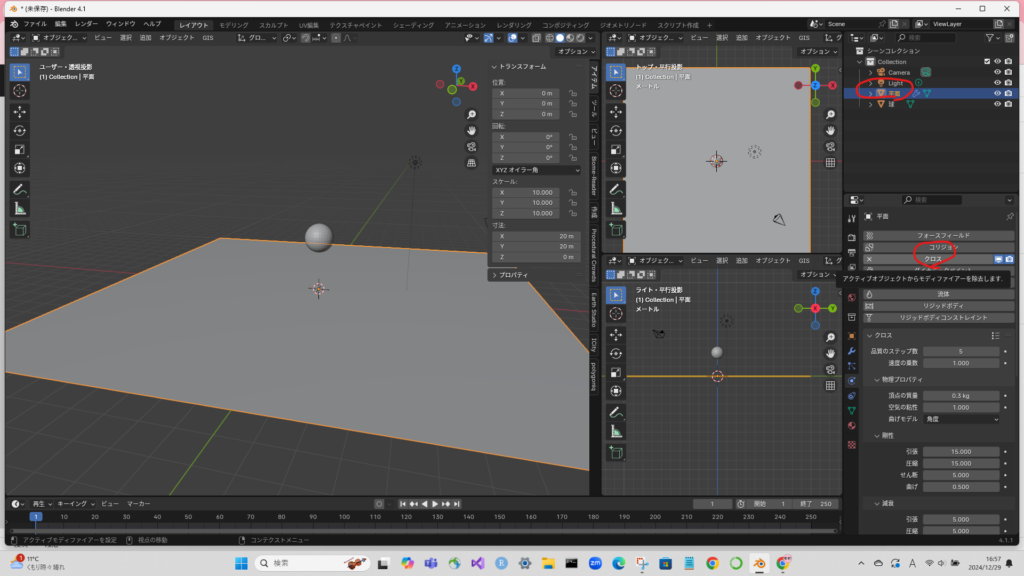Select the Annotate tool in main viewport

click(20, 189)
